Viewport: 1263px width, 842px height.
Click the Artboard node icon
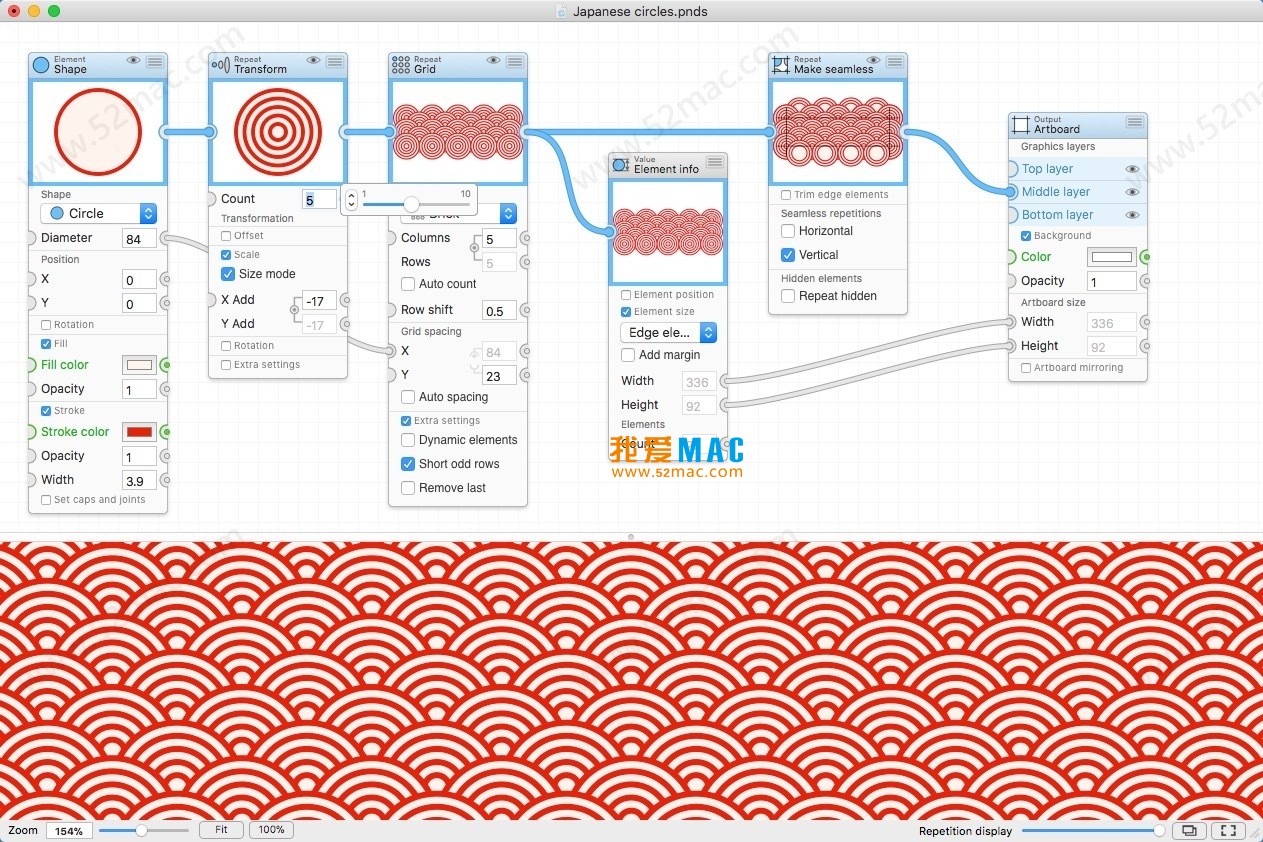tap(1021, 125)
